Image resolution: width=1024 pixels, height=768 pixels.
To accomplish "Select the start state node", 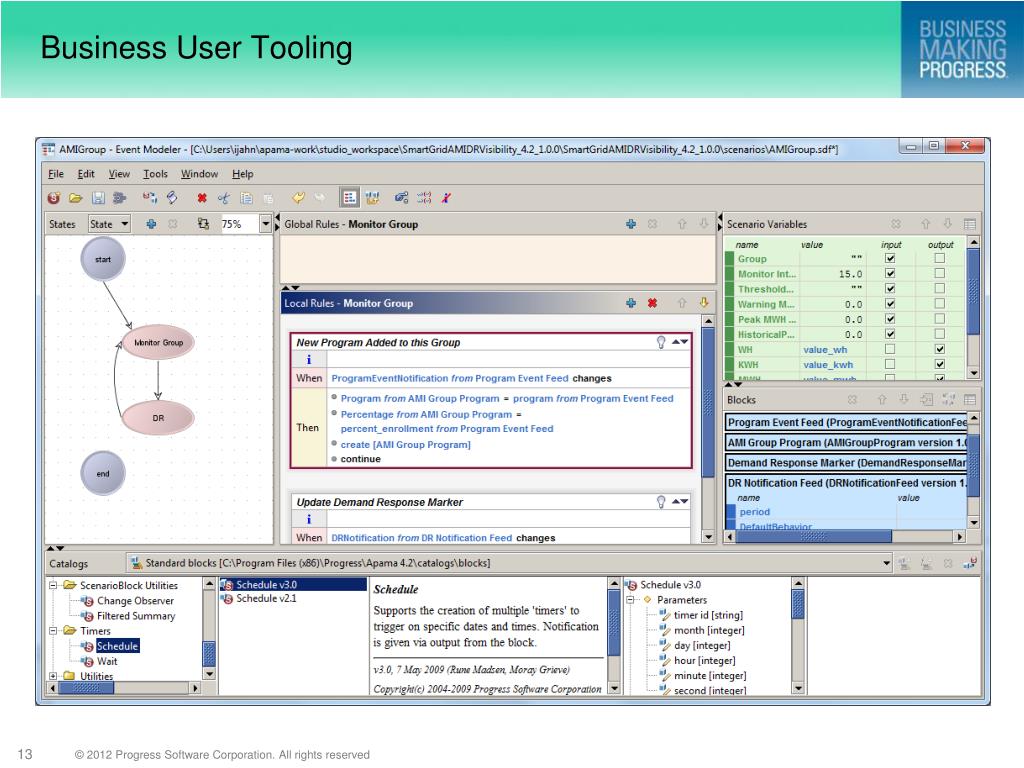I will pyautogui.click(x=103, y=259).
